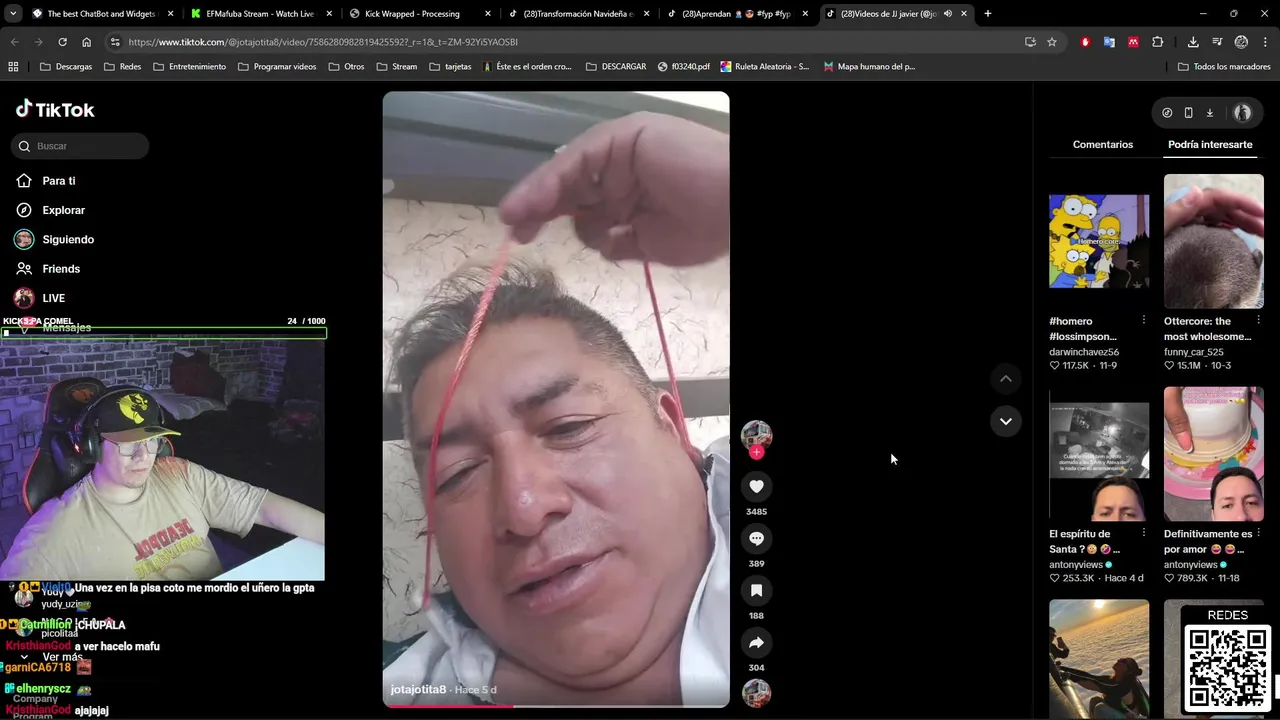This screenshot has height=720, width=1280.
Task: Open the get-app phone icon
Action: point(1188,113)
